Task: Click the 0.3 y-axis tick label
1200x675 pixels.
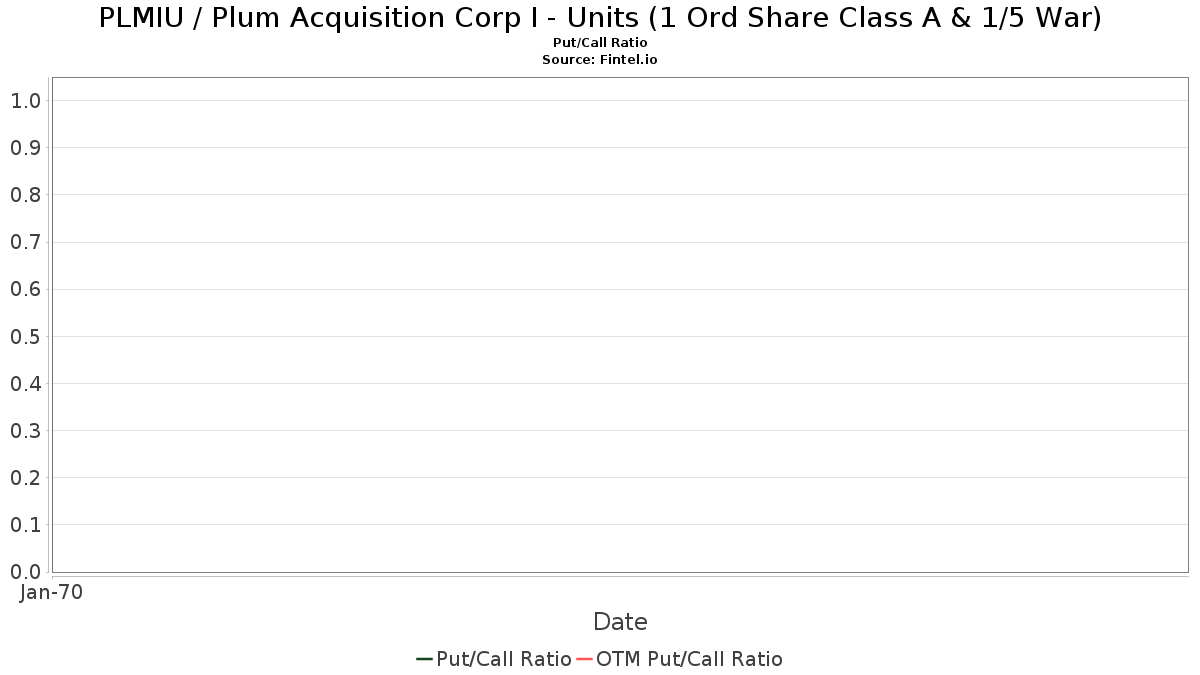Action: tap(26, 431)
